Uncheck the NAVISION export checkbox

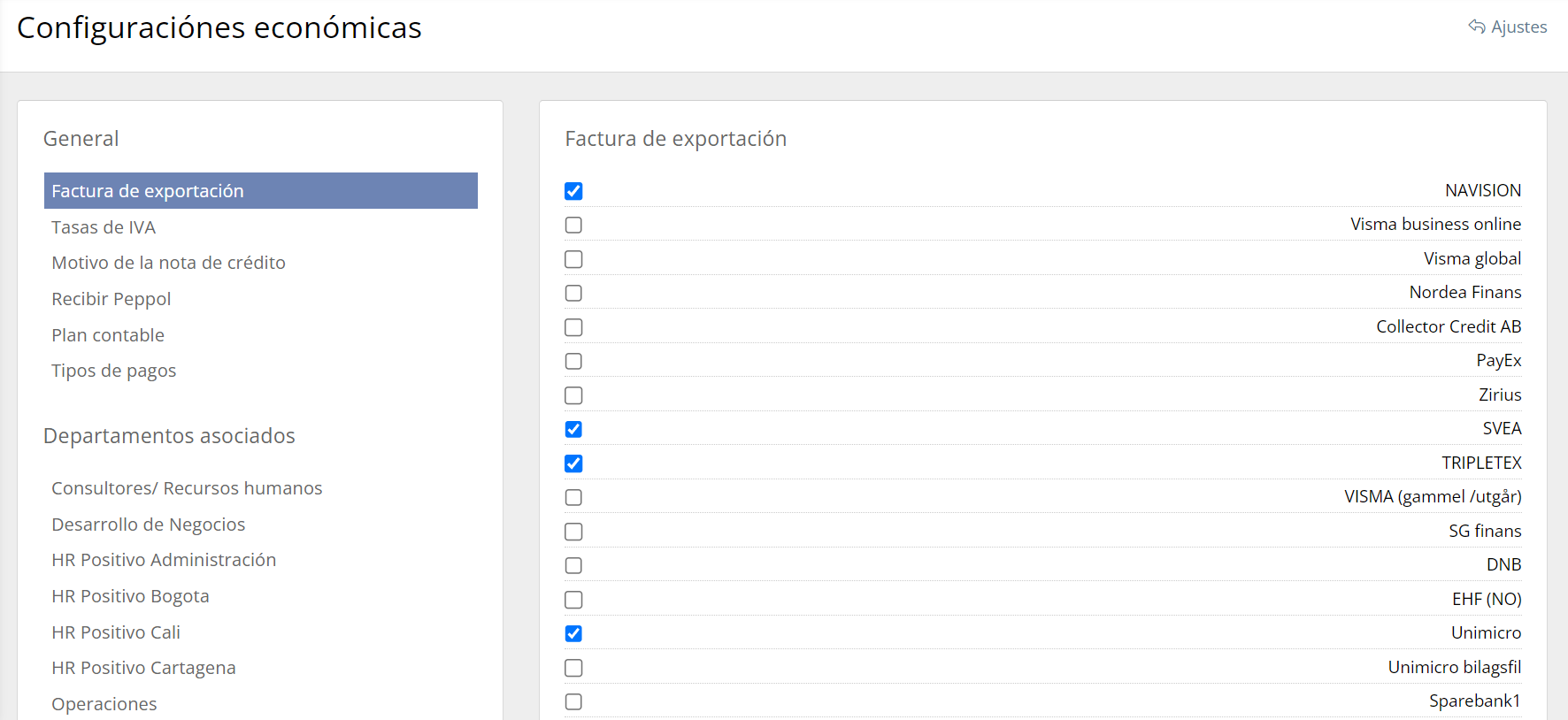pos(573,191)
